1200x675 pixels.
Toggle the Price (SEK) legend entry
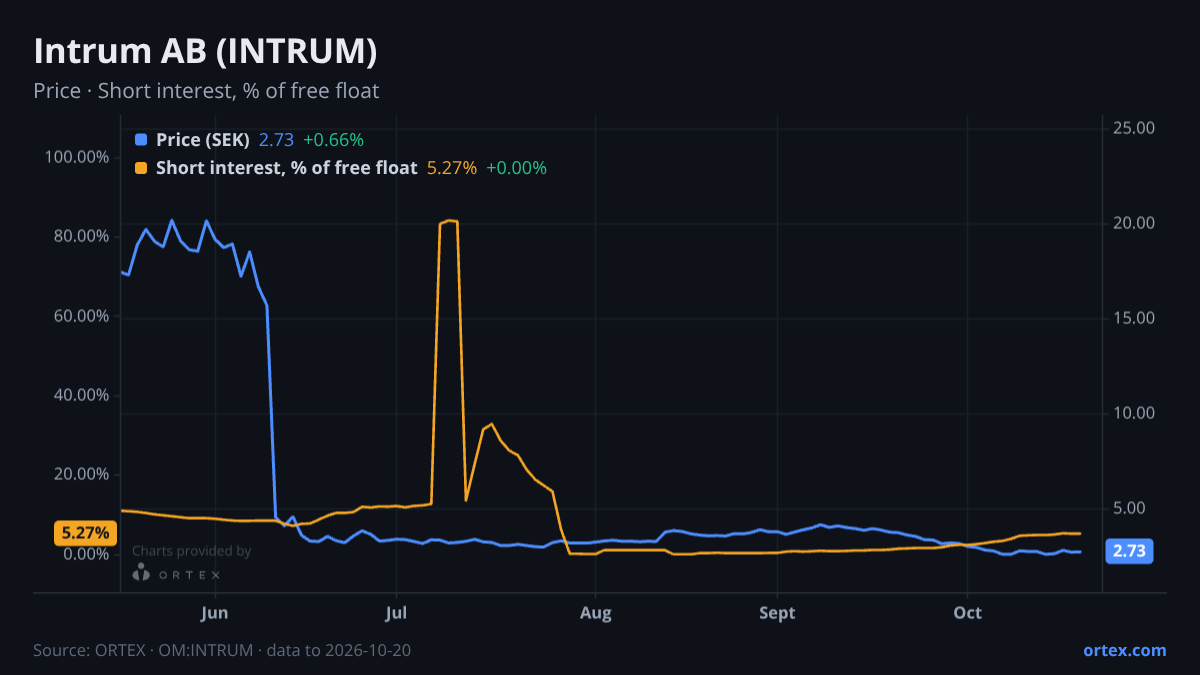[x=249, y=140]
